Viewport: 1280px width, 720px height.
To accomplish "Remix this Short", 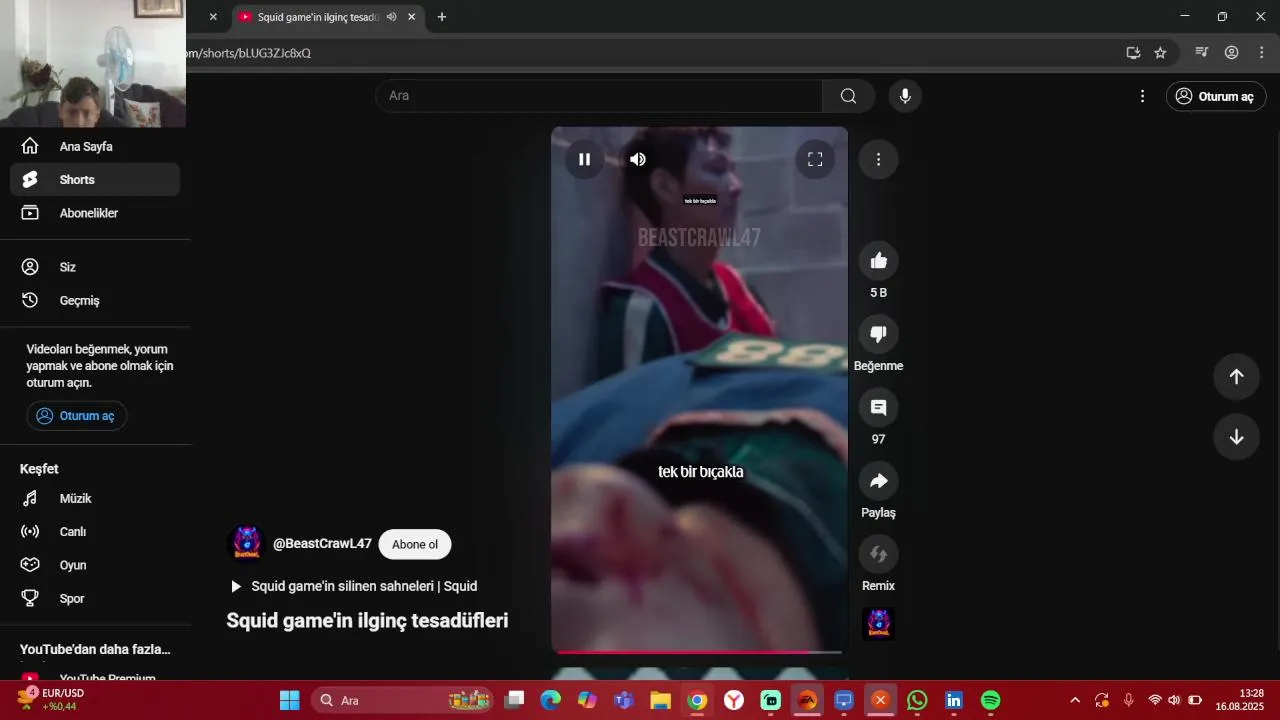I will tap(879, 554).
